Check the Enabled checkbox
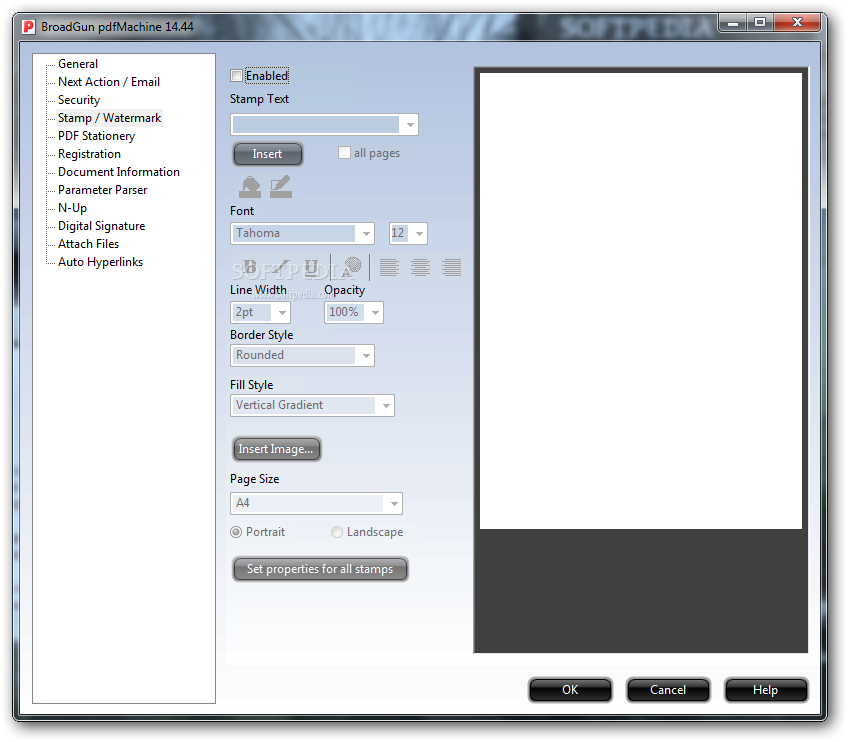The width and height of the screenshot is (848, 742). click(236, 76)
